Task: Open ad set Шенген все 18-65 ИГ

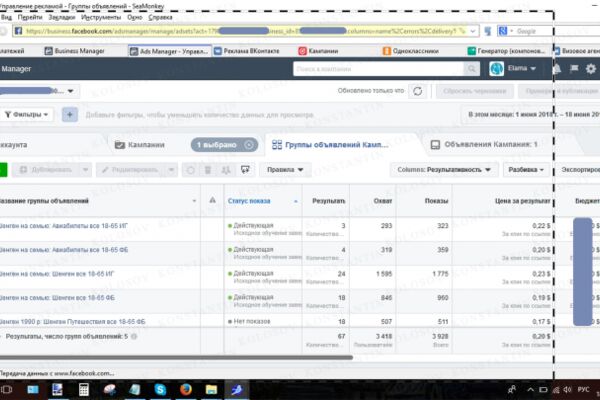Action: point(57,274)
